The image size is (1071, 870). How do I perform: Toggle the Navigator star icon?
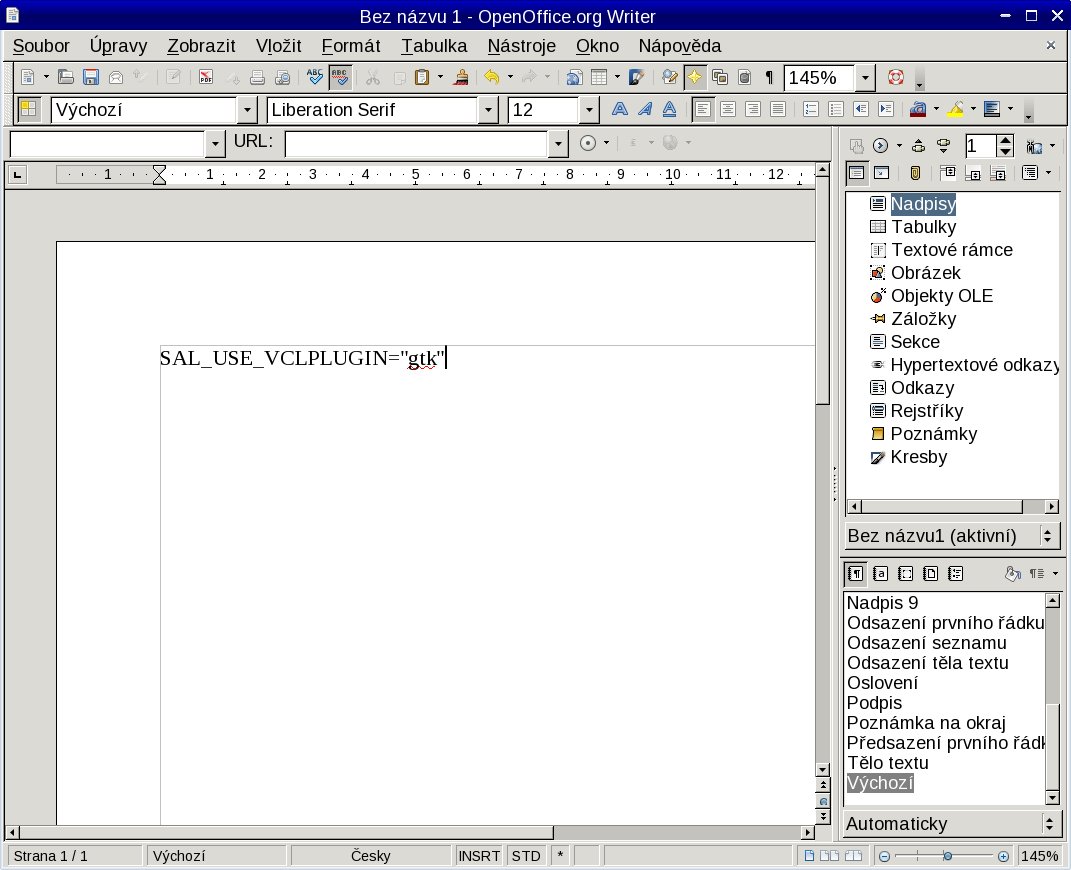[694, 77]
